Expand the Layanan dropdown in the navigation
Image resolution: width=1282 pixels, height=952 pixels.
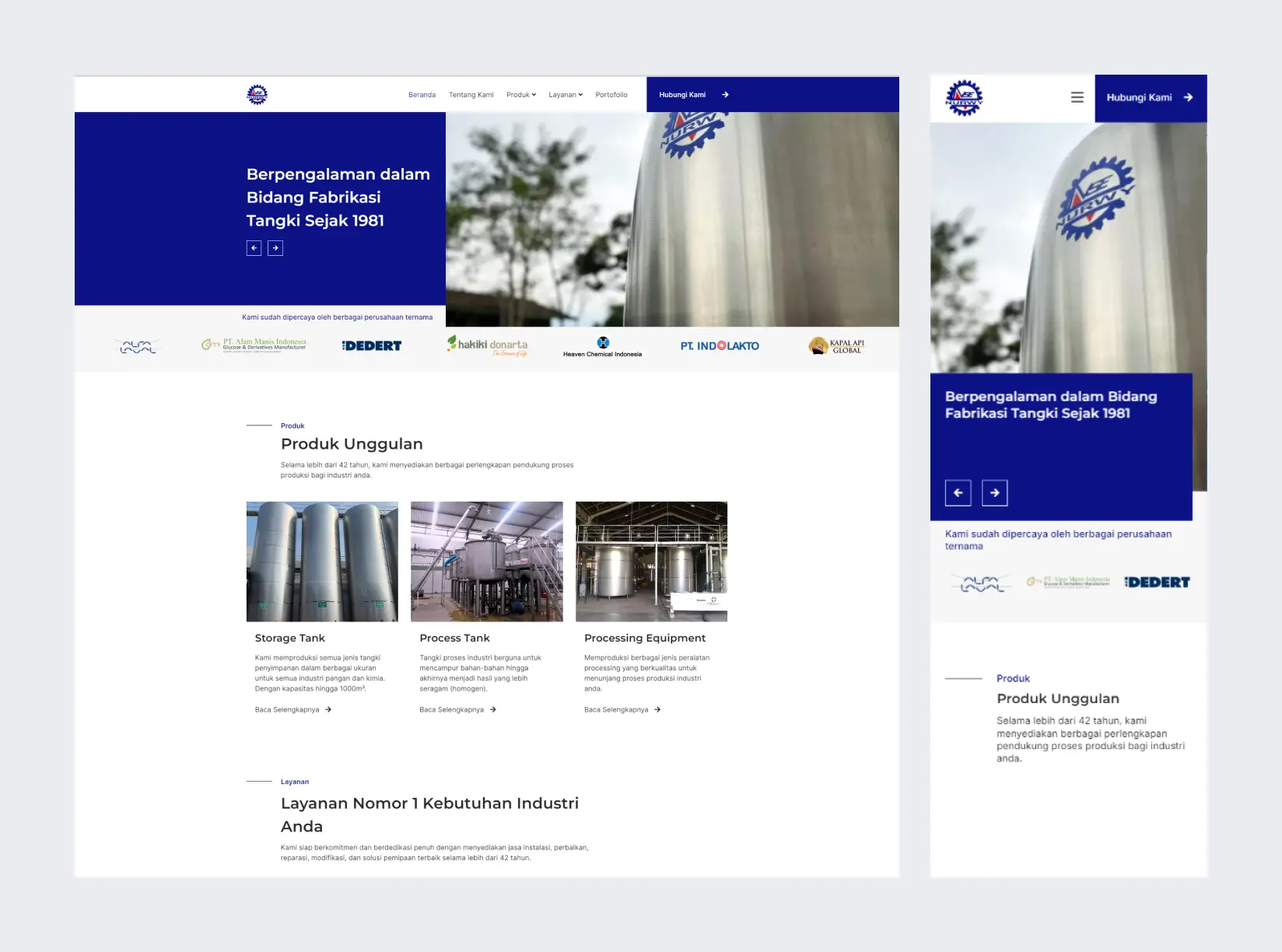point(566,95)
